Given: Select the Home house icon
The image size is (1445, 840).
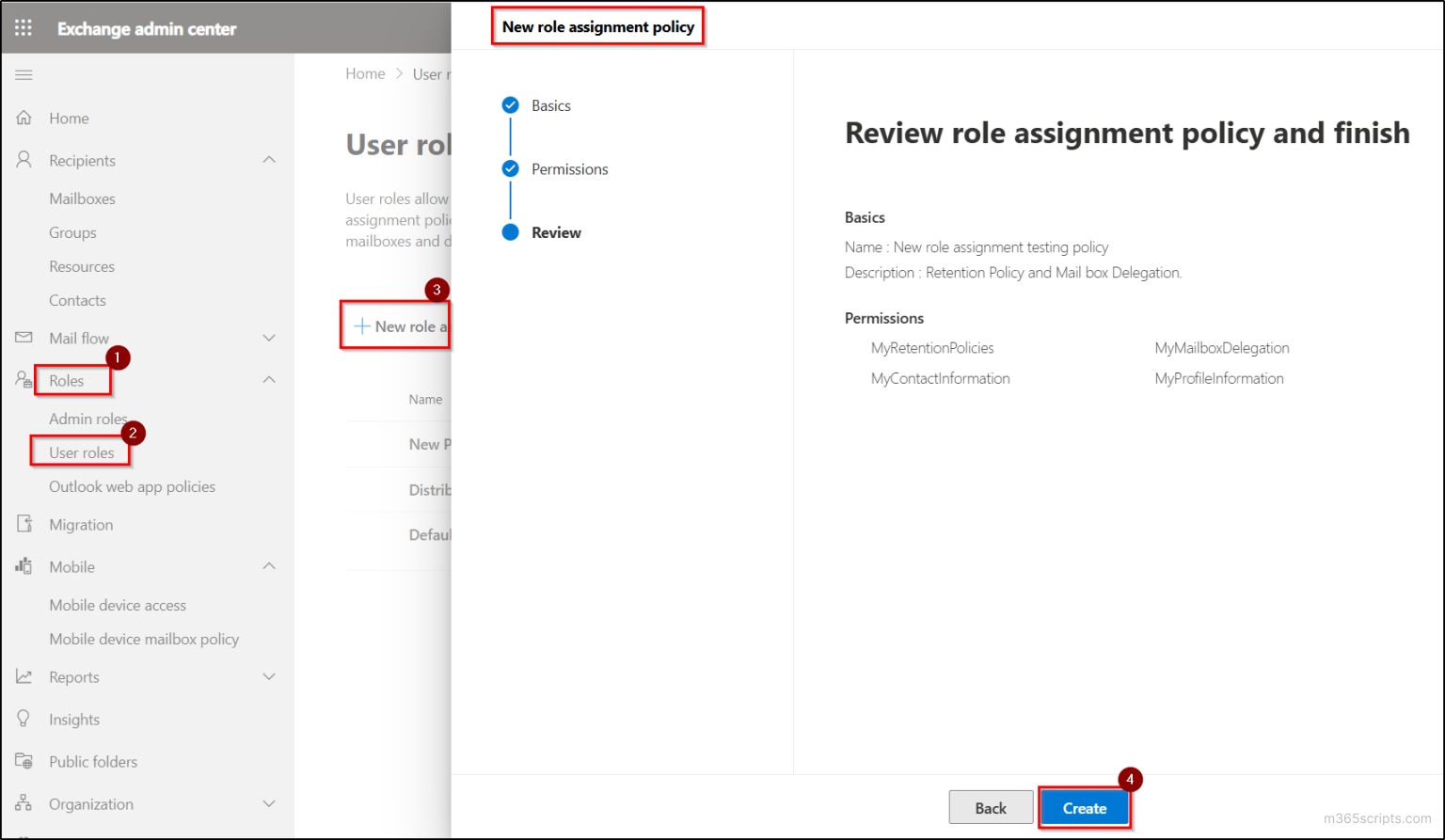Looking at the screenshot, I should (x=25, y=118).
